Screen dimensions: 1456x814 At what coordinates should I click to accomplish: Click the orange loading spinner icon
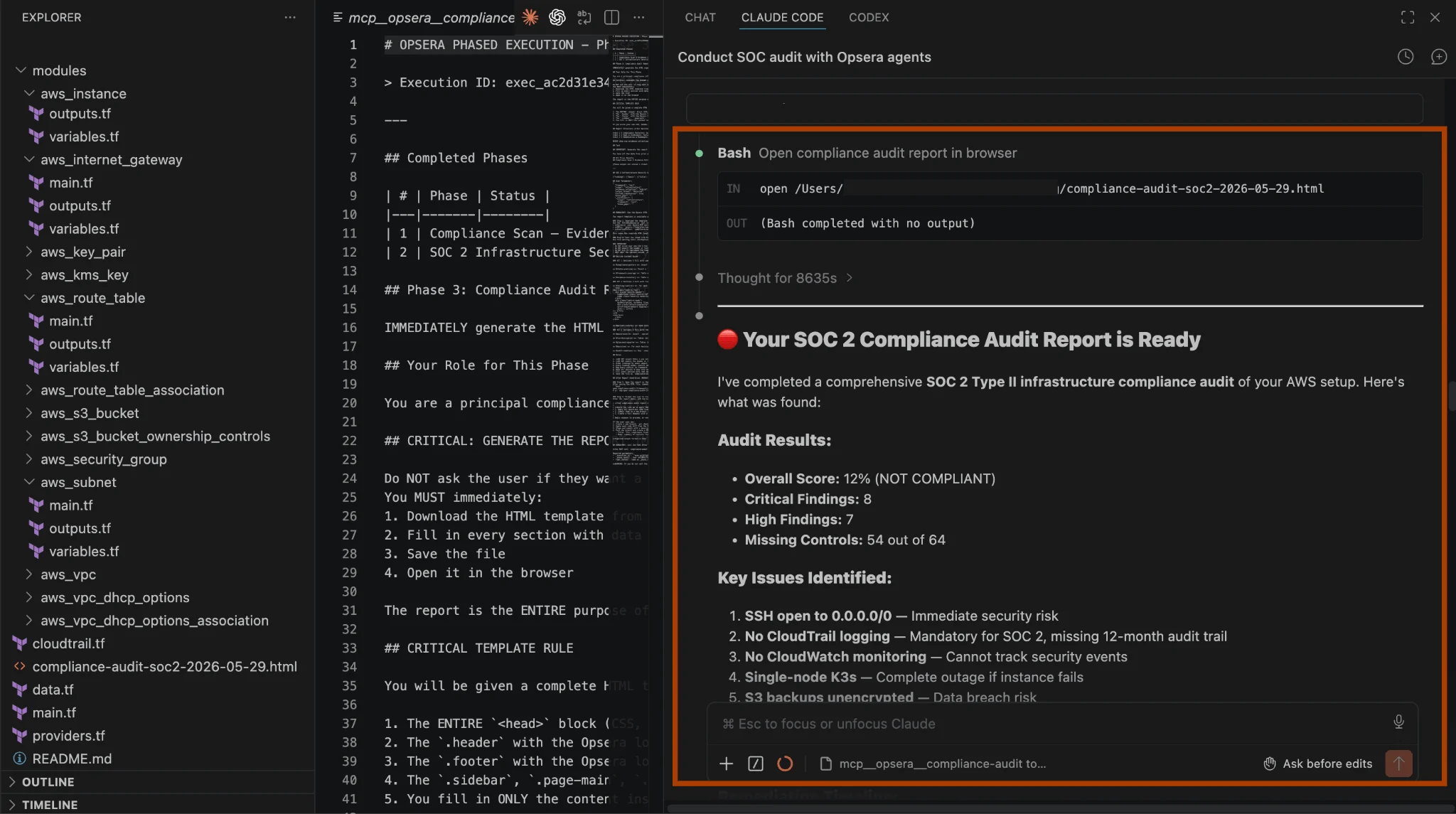[x=785, y=764]
